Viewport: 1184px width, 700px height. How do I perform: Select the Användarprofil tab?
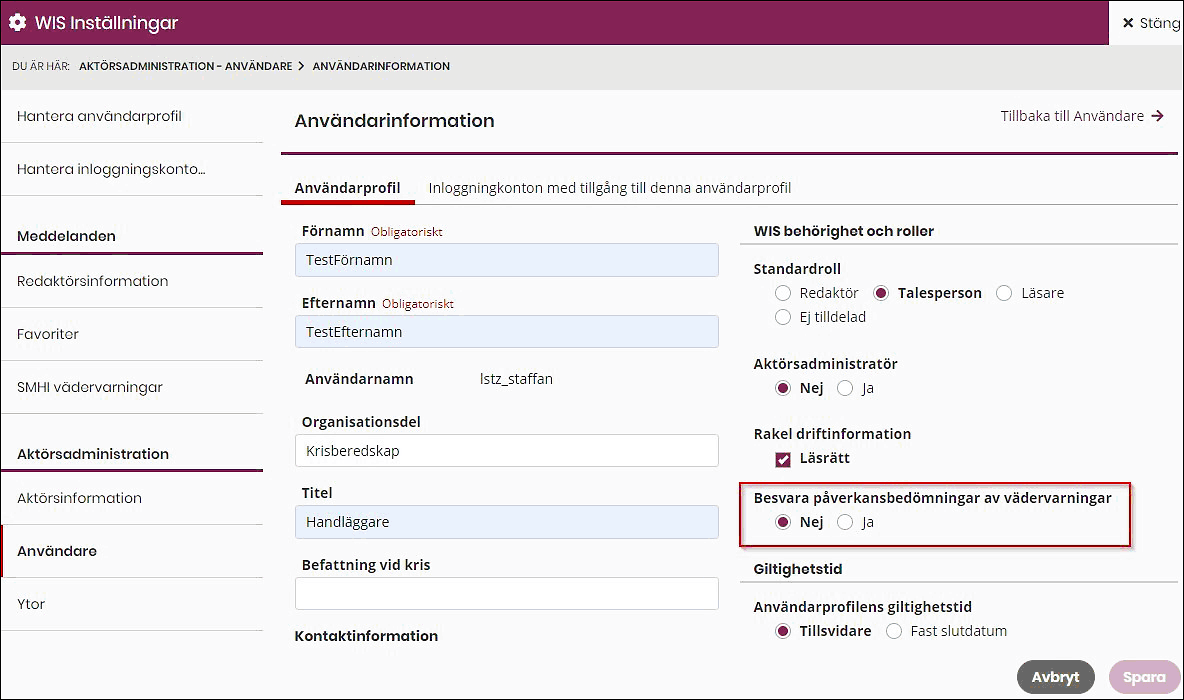click(347, 188)
